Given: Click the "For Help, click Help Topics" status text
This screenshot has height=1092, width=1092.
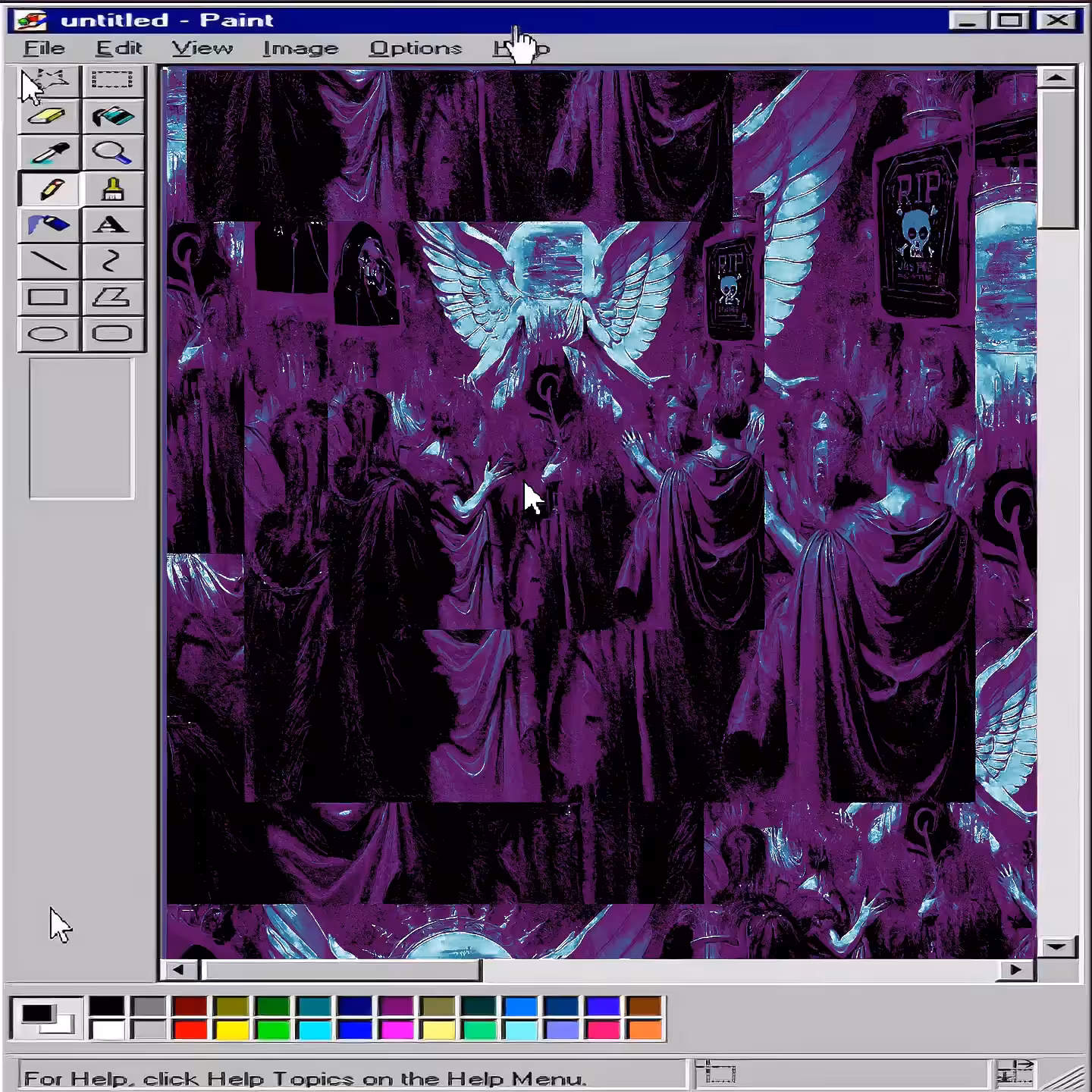Looking at the screenshot, I should point(306,1078).
